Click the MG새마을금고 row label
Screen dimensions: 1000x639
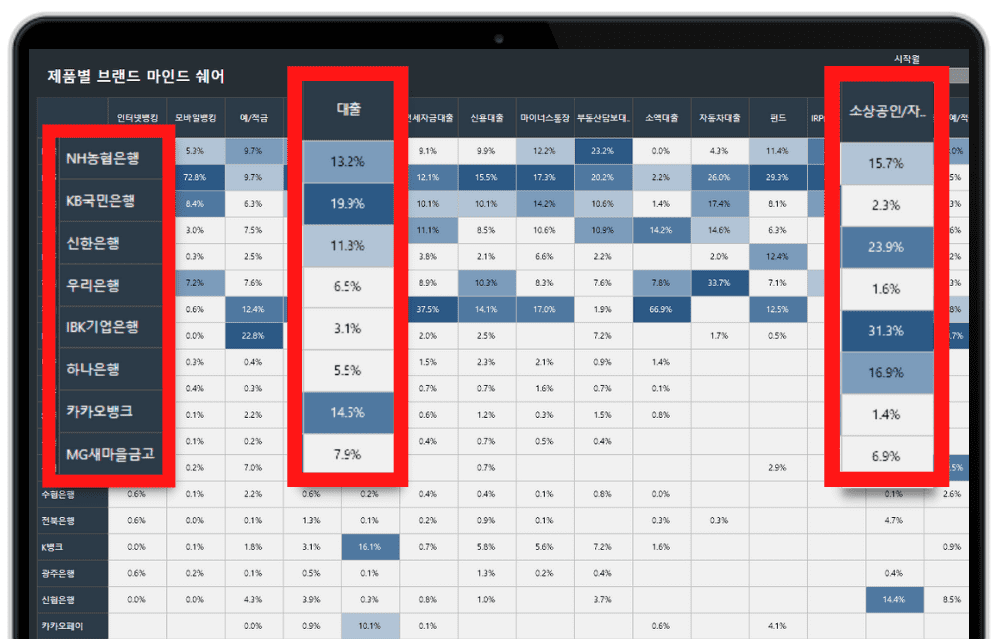tap(110, 453)
